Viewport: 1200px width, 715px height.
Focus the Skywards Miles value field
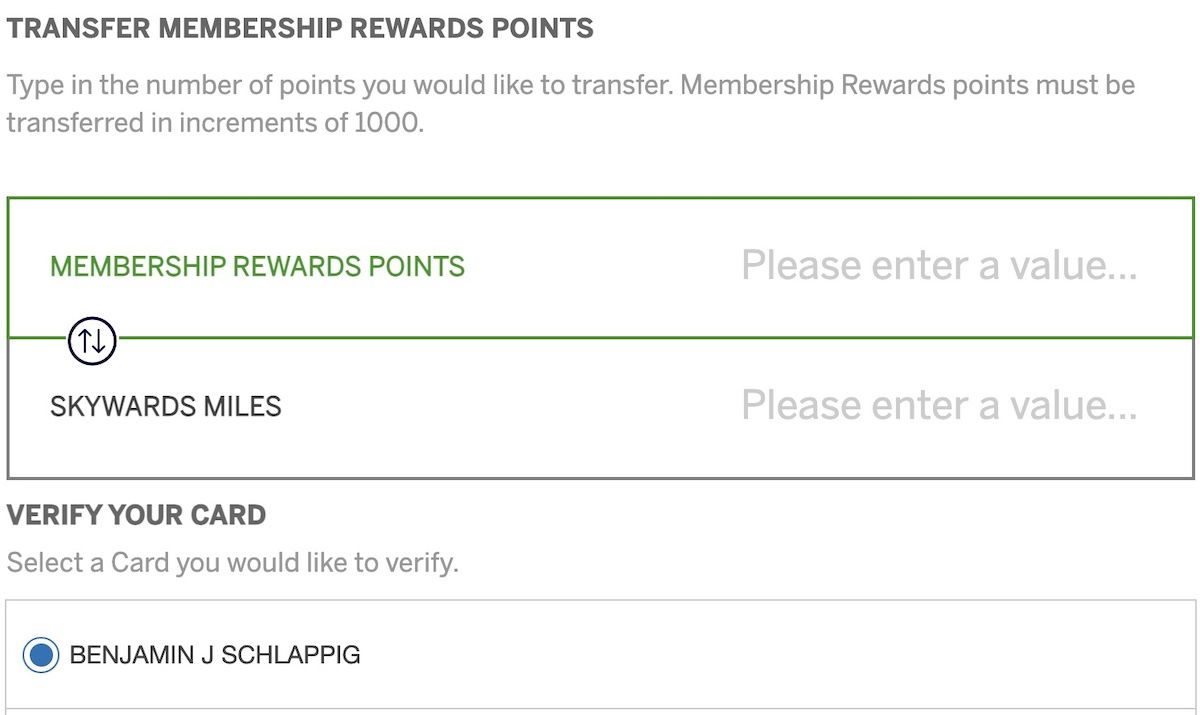tap(938, 406)
